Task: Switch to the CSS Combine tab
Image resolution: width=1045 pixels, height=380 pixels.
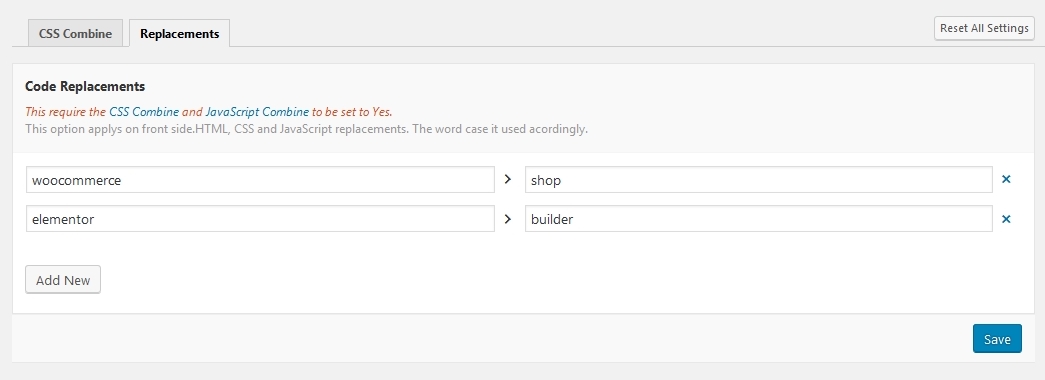Action: pos(75,33)
